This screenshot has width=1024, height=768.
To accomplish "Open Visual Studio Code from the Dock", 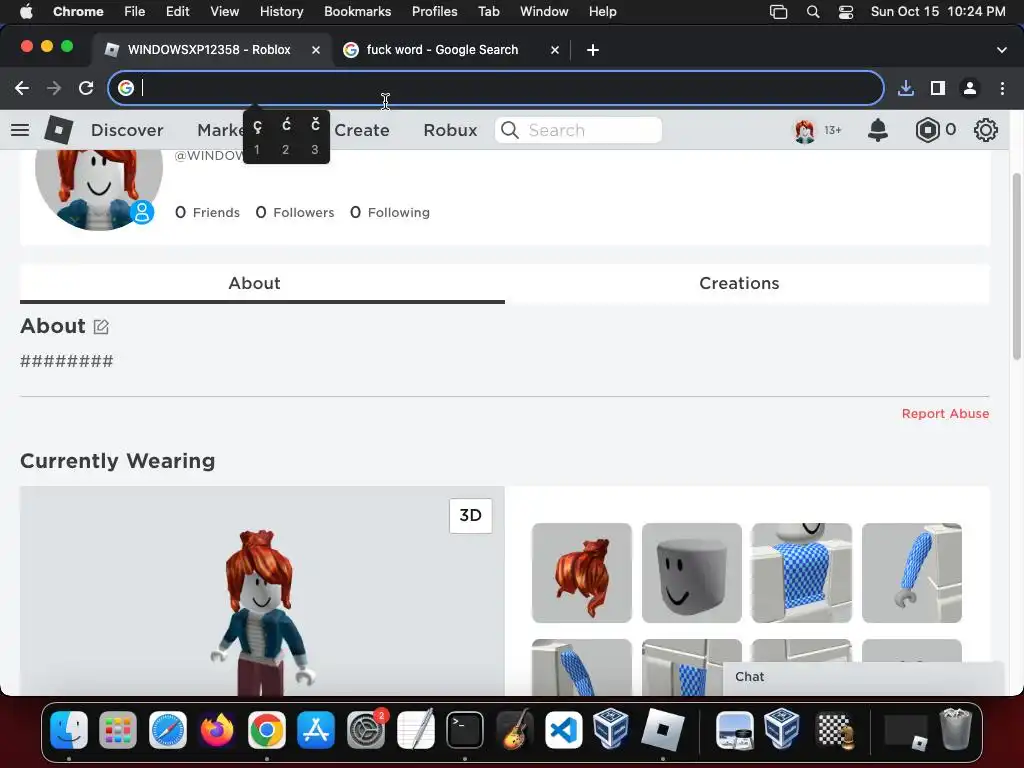I will point(564,729).
